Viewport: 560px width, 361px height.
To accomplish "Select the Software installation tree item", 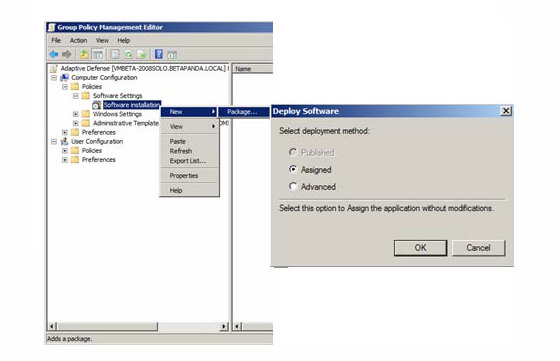I will (132, 105).
